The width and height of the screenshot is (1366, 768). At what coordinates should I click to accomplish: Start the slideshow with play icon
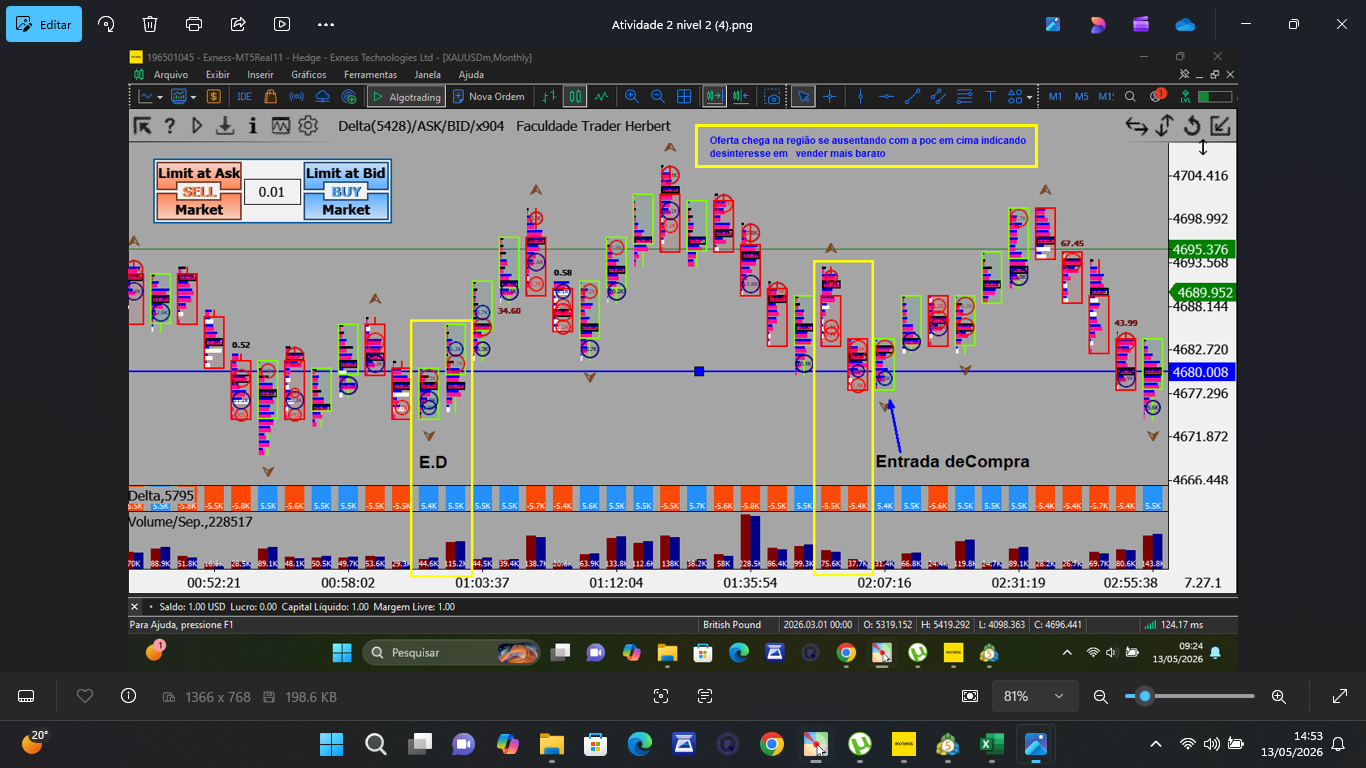[x=282, y=24]
